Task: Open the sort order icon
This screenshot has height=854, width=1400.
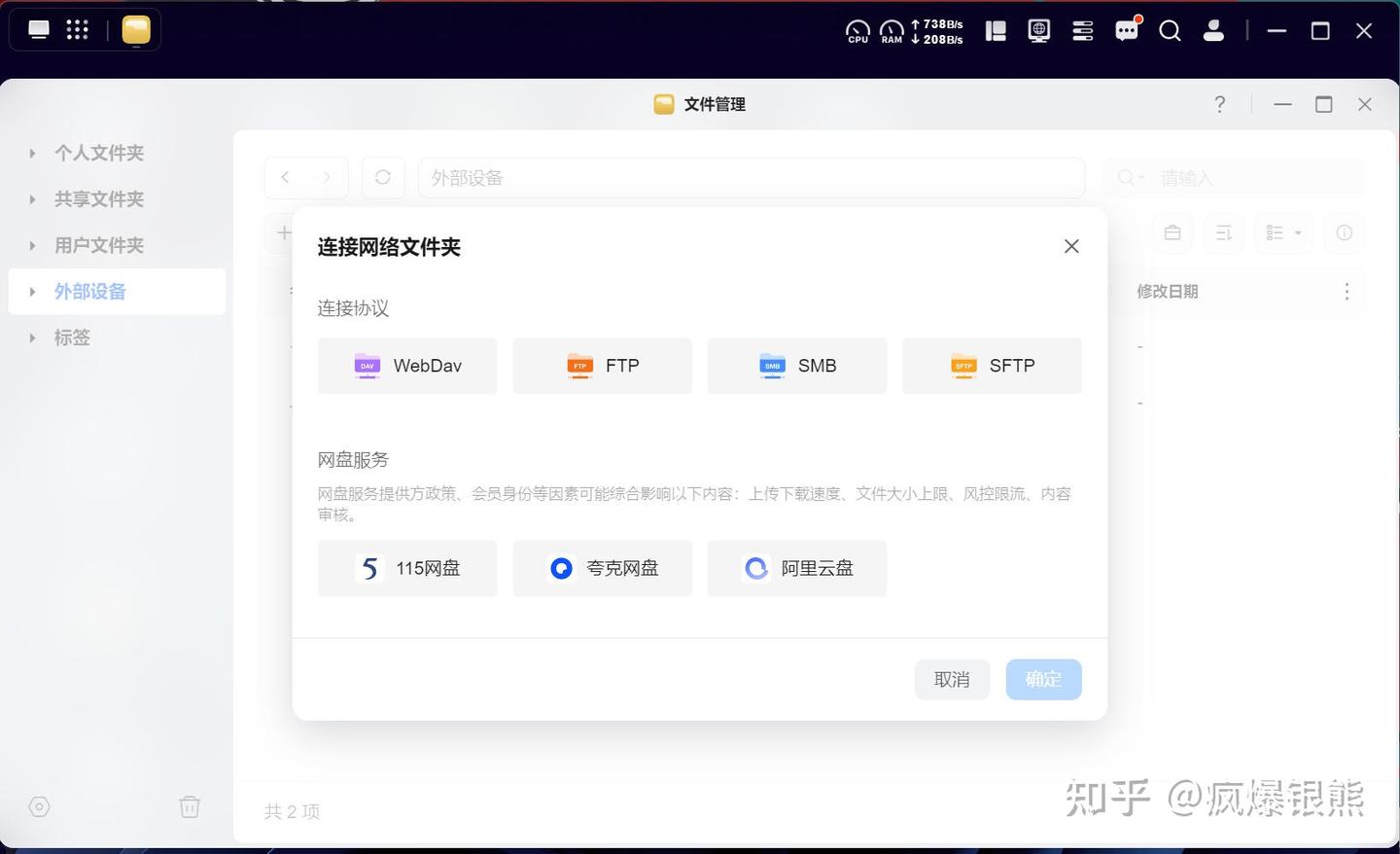Action: tap(1224, 232)
